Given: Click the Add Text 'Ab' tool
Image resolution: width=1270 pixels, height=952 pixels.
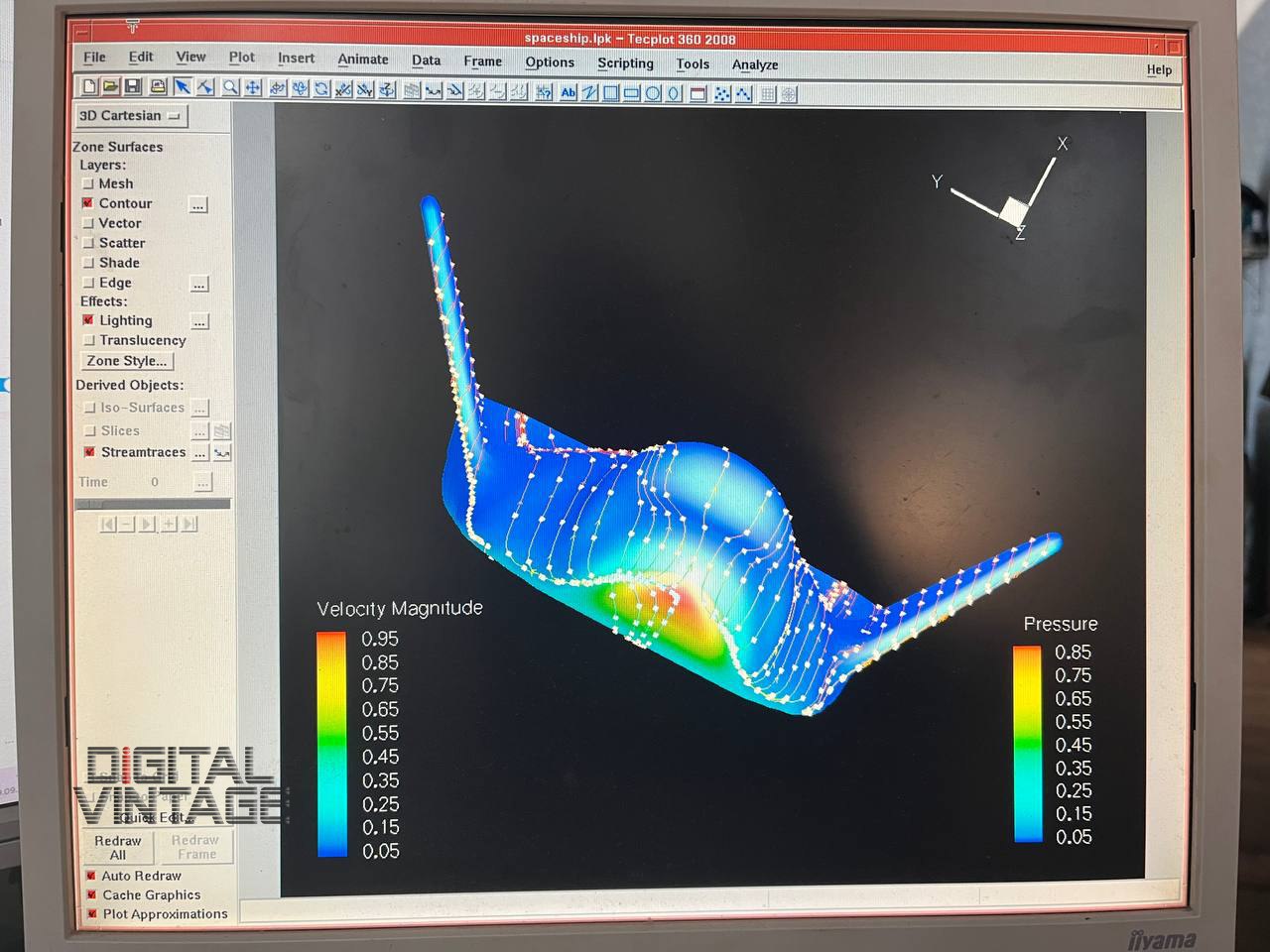Looking at the screenshot, I should tap(568, 93).
